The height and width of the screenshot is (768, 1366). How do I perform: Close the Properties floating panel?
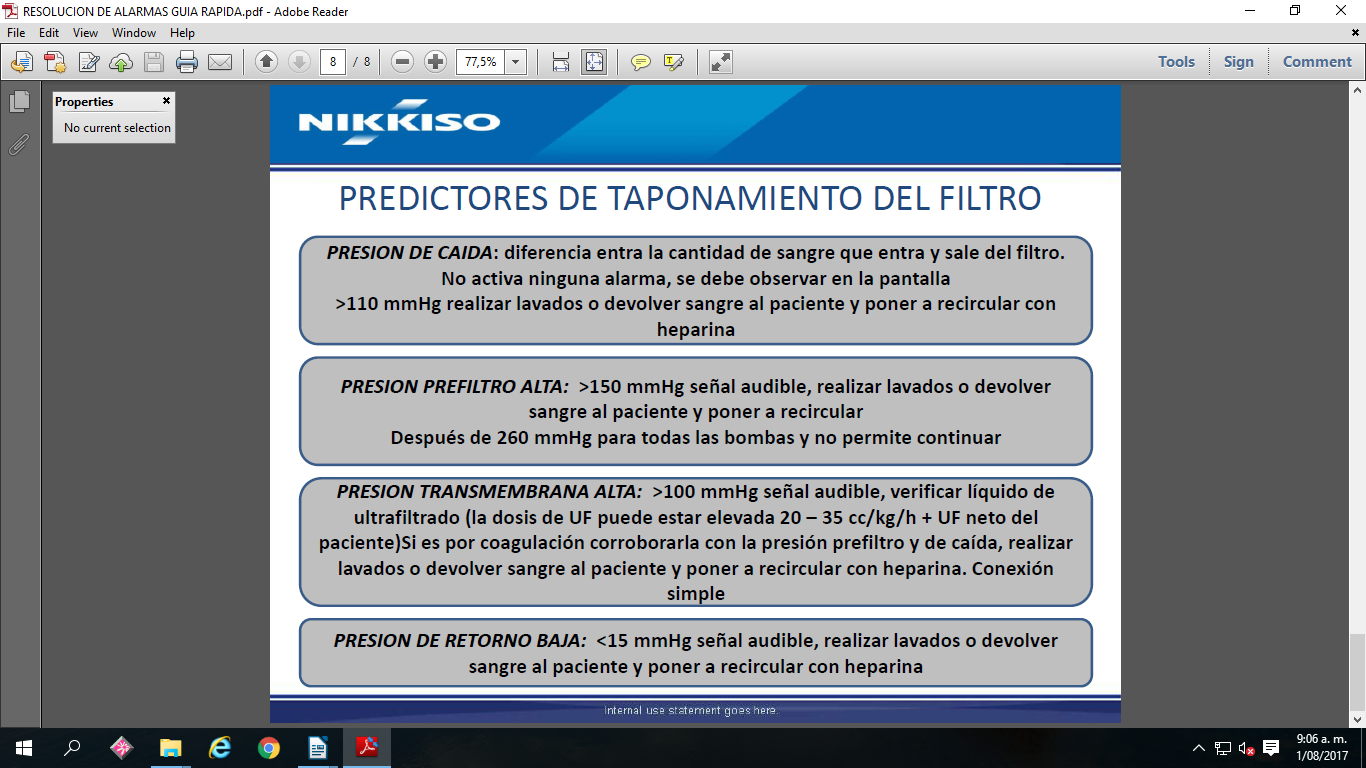(x=166, y=101)
